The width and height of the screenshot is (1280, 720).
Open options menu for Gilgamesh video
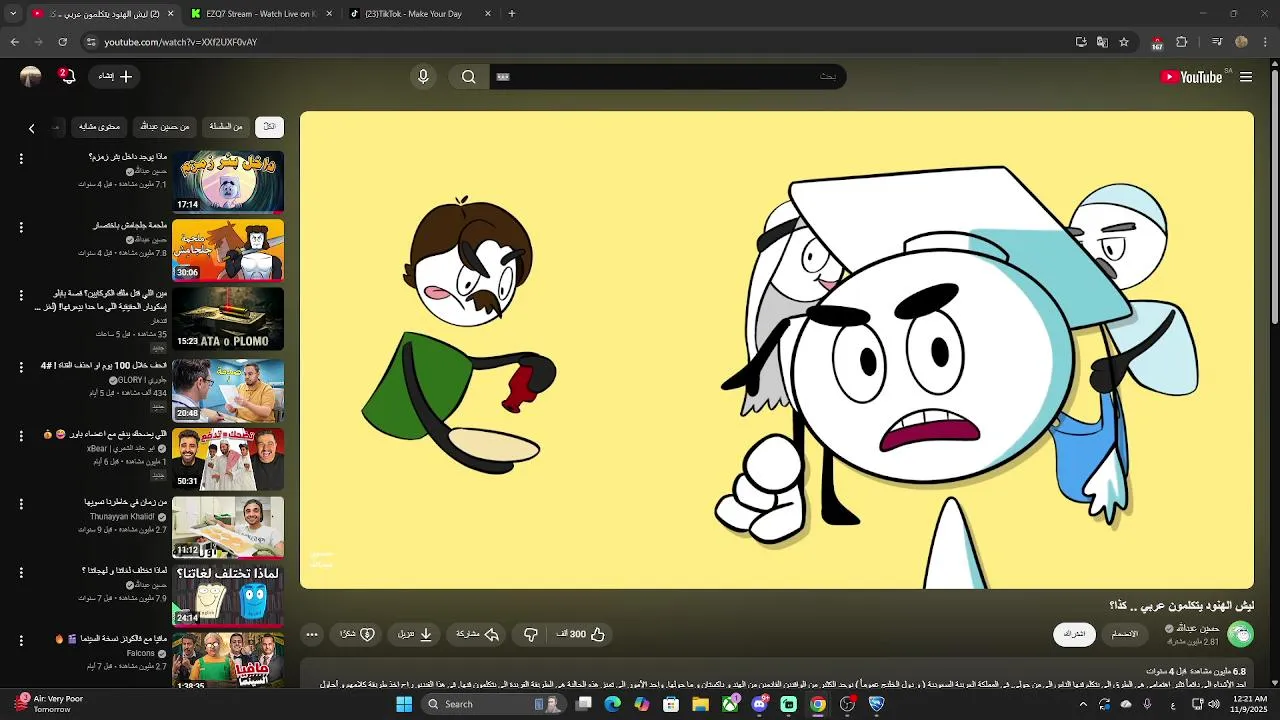(x=21, y=227)
